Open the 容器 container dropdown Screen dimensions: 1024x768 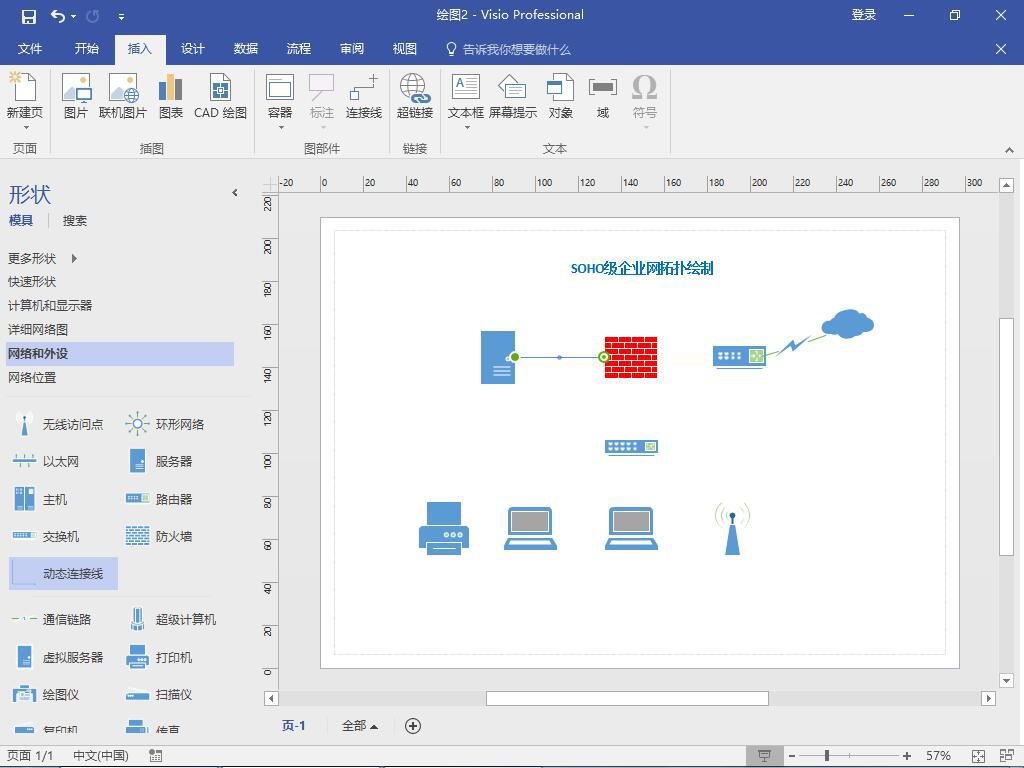coord(280,127)
